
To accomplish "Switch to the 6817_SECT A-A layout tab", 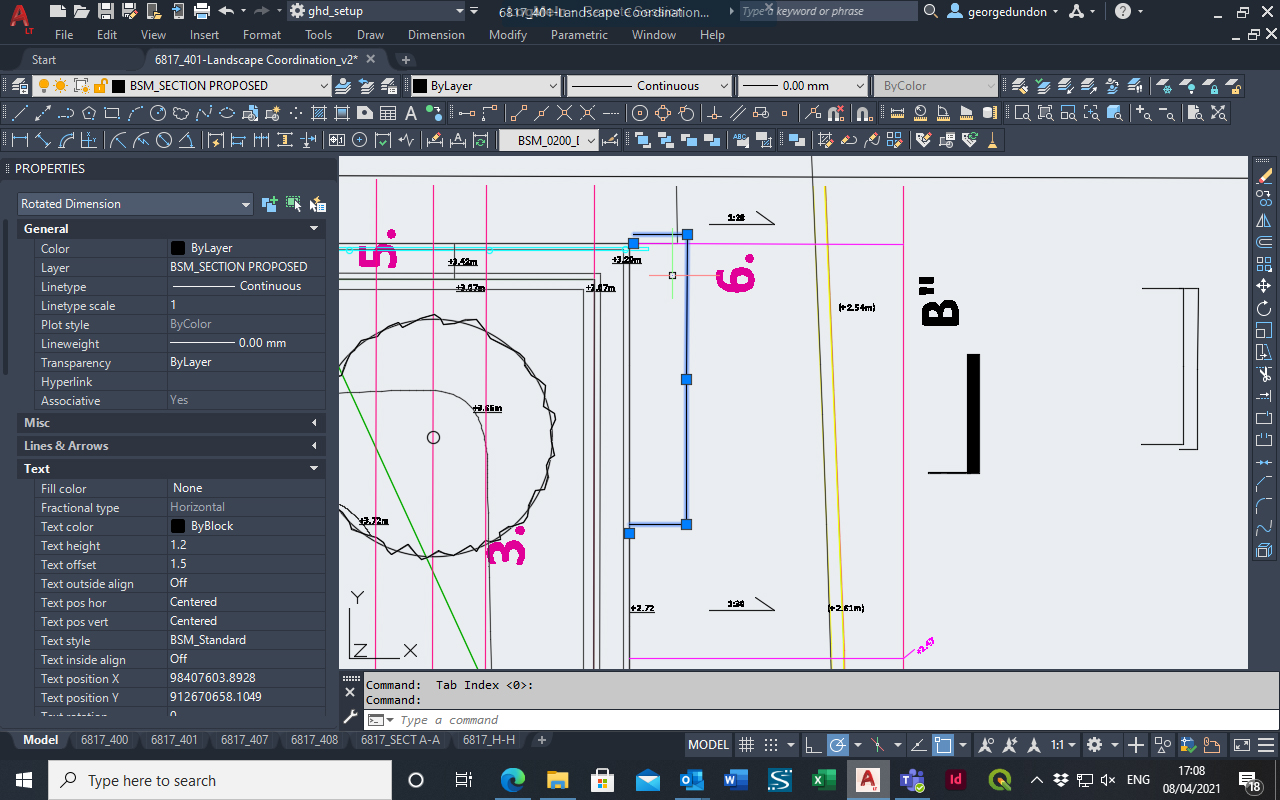I will 400,740.
